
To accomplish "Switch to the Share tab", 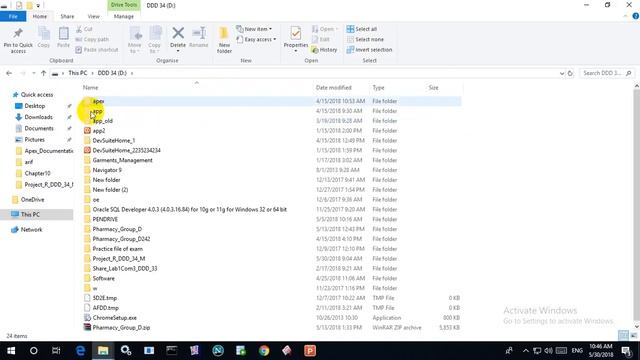I will pos(67,16).
